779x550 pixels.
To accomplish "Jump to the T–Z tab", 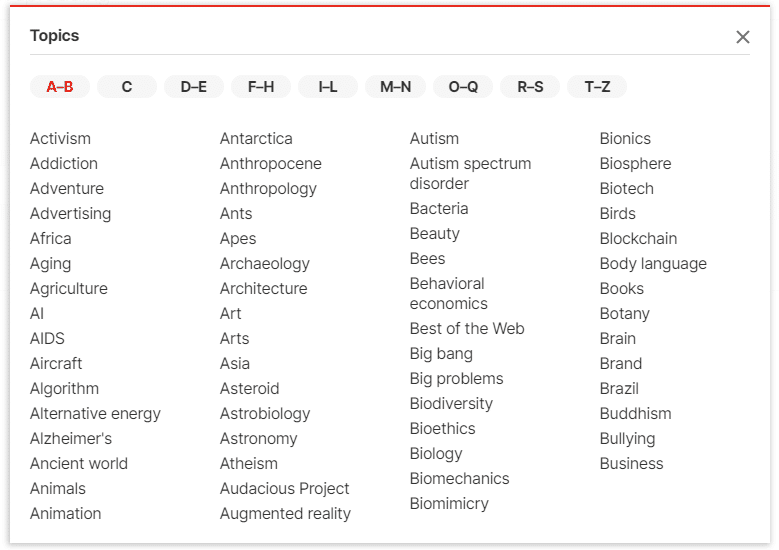I will click(x=597, y=87).
